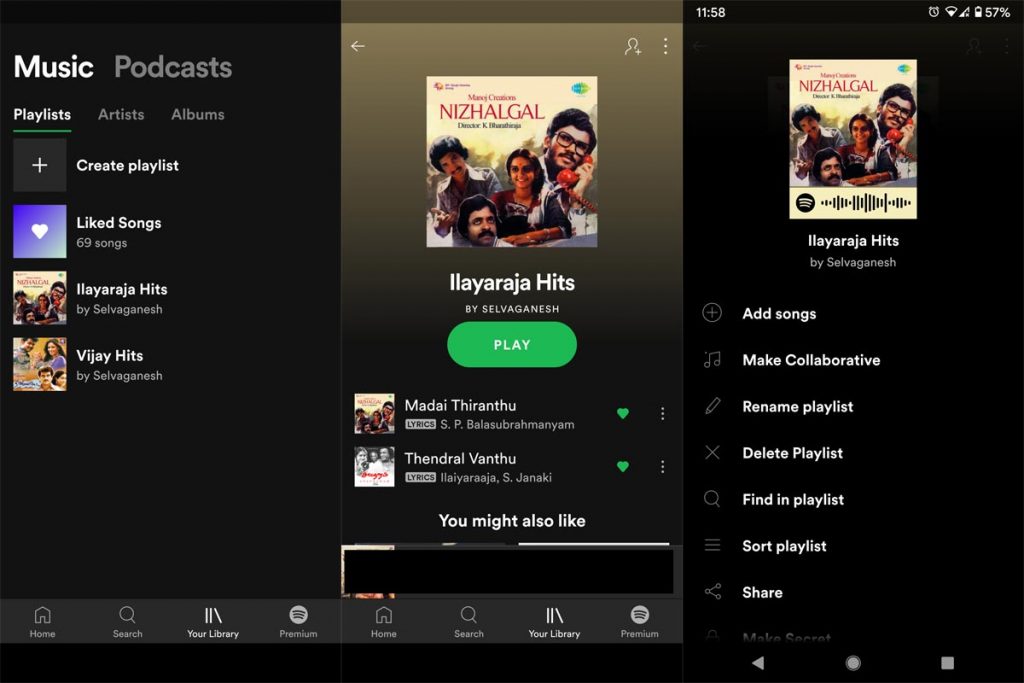The height and width of the screenshot is (683, 1024).
Task: Tap the alarm icon in status bar
Action: click(934, 12)
